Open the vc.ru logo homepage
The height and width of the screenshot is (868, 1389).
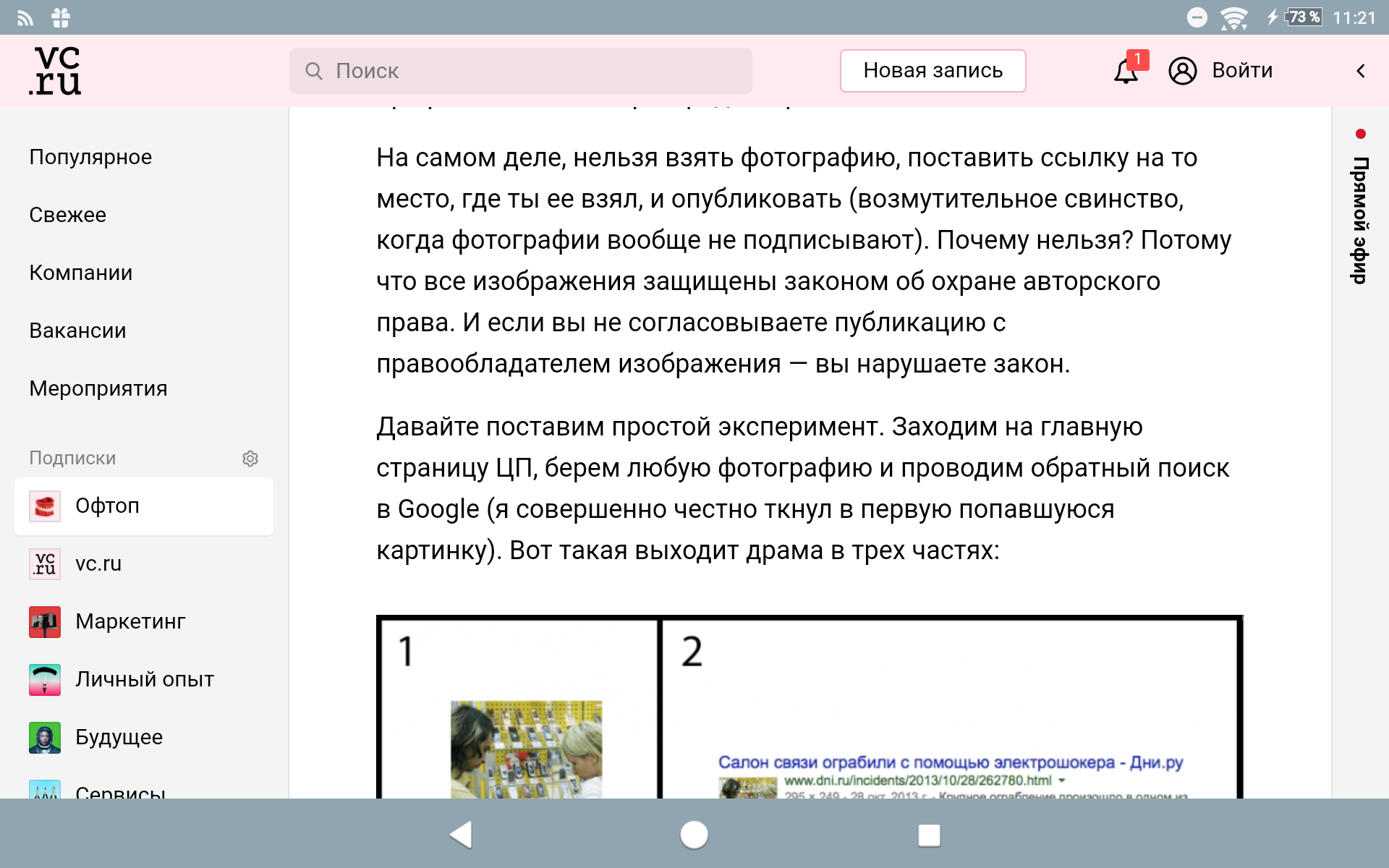pyautogui.click(x=56, y=71)
